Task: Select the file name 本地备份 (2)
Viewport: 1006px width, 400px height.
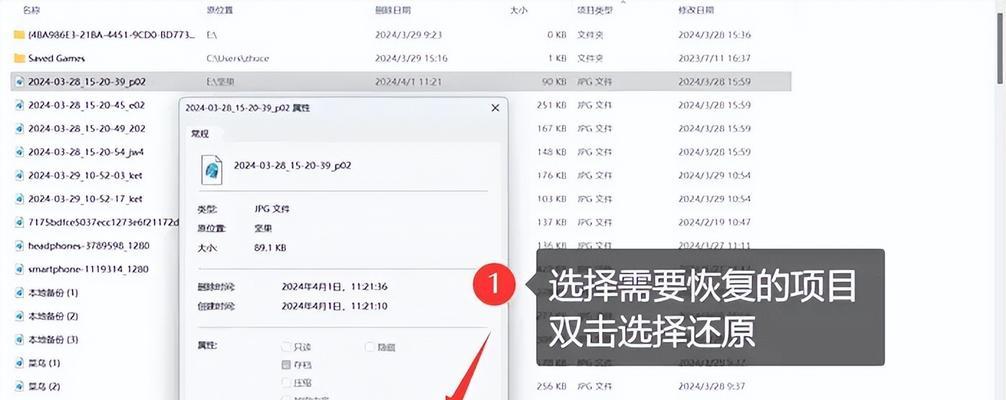Action: coord(53,316)
